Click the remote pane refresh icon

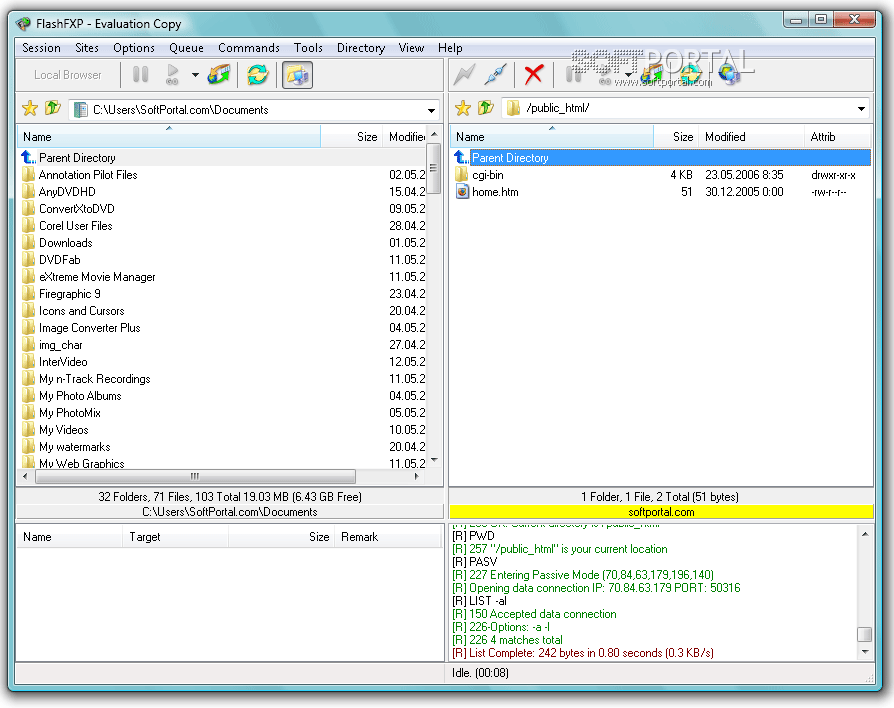click(x=690, y=74)
